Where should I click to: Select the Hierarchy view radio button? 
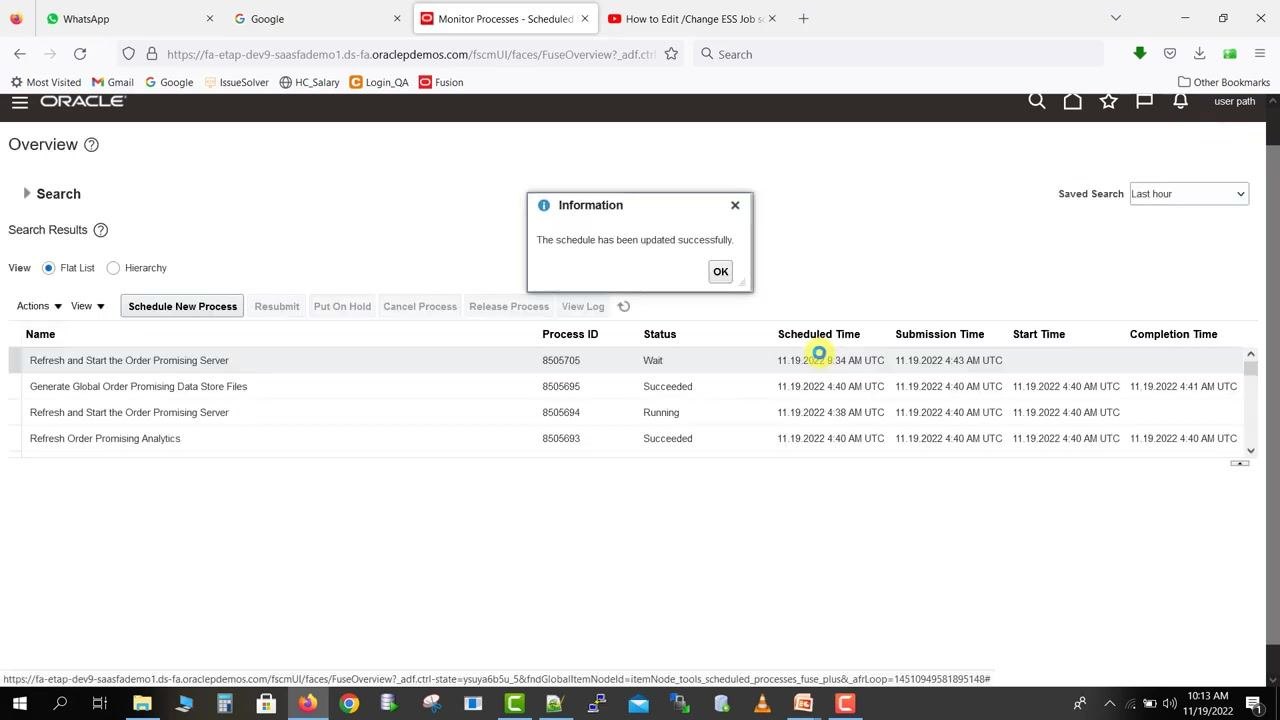pos(113,268)
